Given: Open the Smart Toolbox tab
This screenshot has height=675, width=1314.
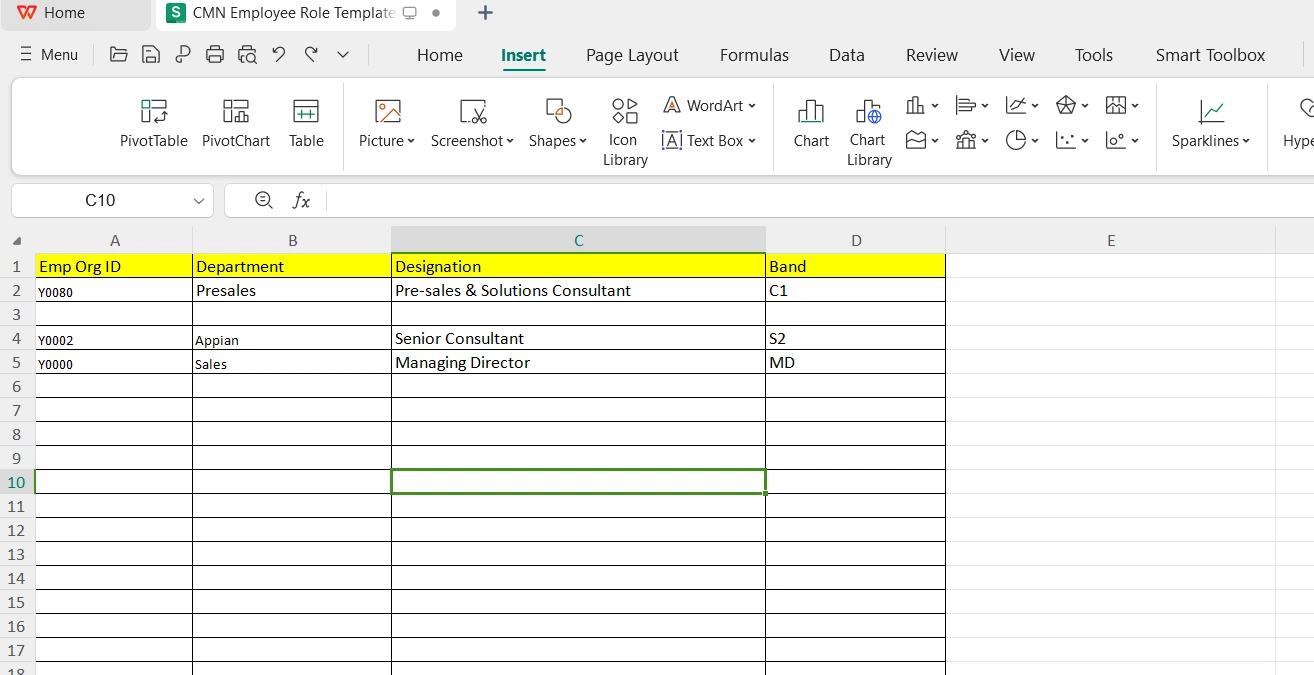Looking at the screenshot, I should (1210, 55).
